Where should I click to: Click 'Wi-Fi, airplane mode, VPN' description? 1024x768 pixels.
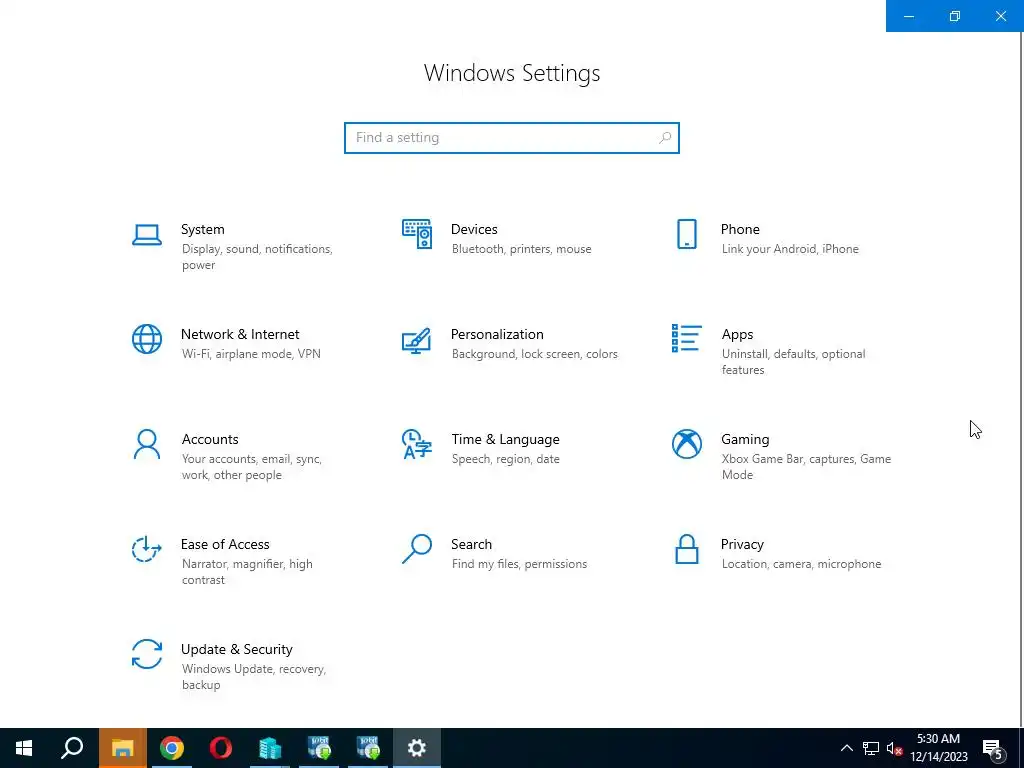click(251, 354)
